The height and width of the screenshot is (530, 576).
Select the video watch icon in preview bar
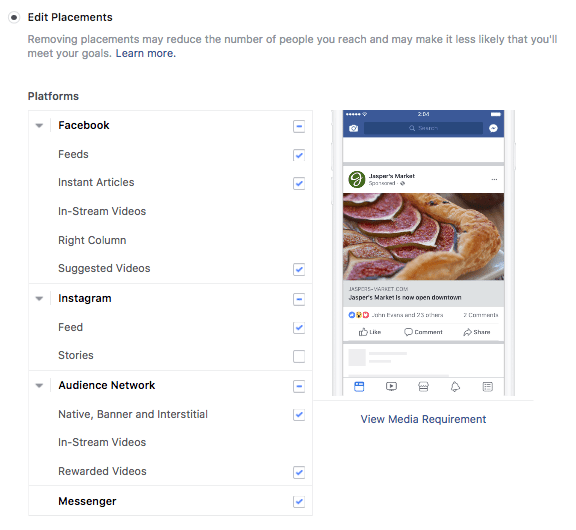[x=391, y=386]
